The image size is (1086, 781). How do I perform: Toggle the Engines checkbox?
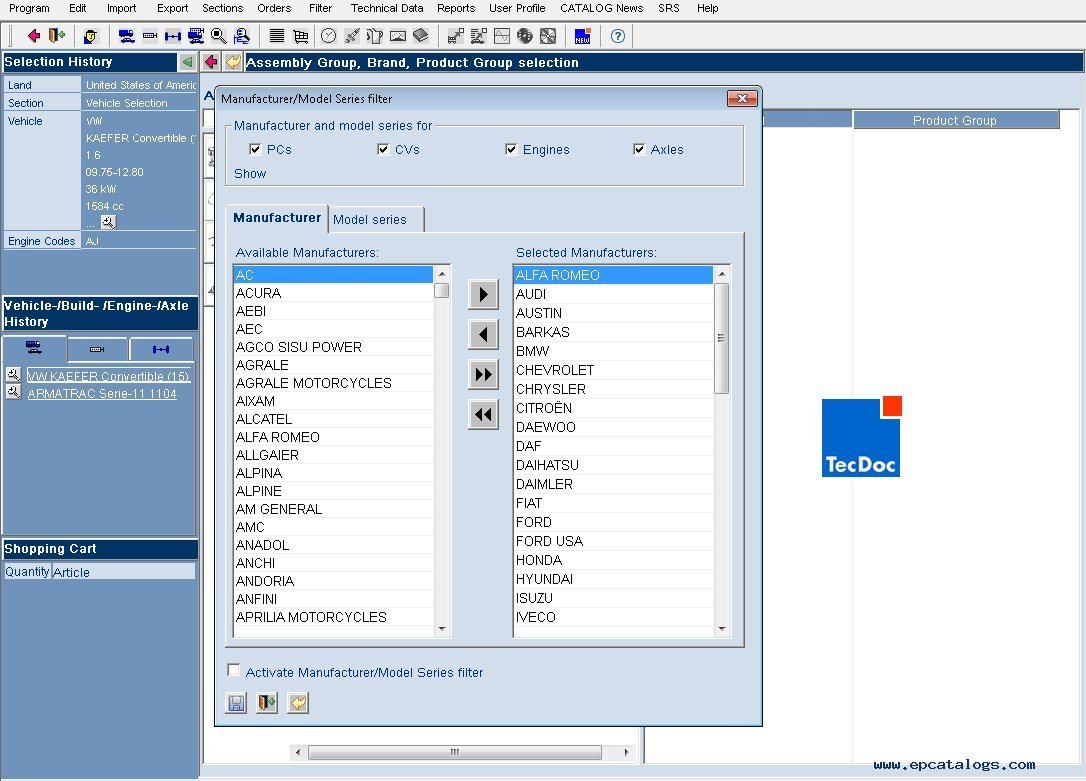click(511, 149)
